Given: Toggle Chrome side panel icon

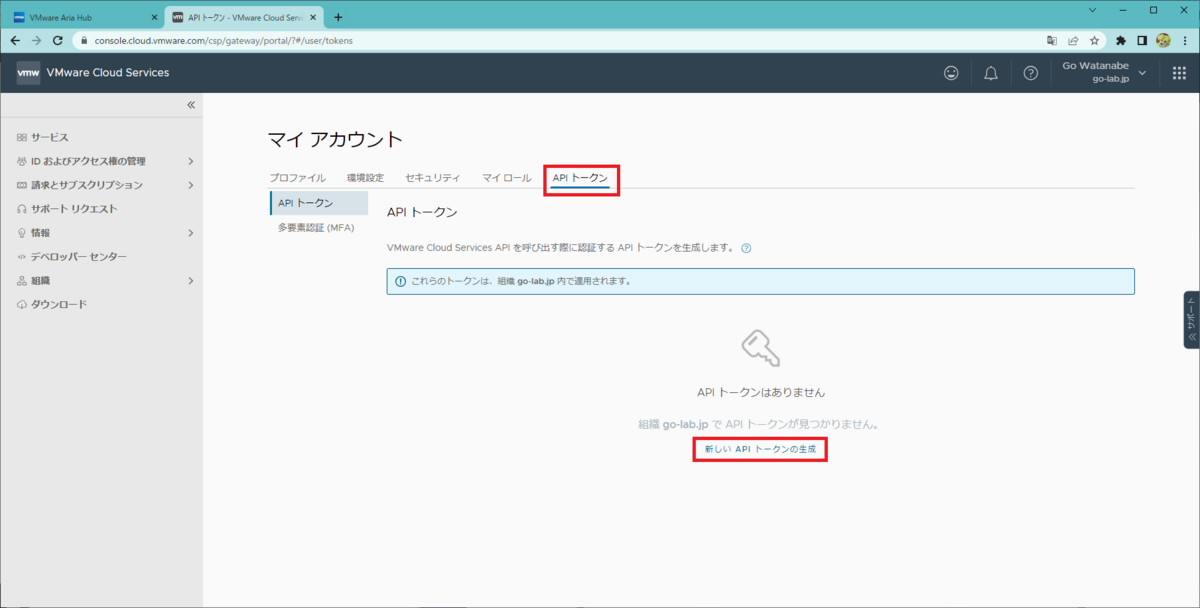Looking at the screenshot, I should pyautogui.click(x=1142, y=41).
